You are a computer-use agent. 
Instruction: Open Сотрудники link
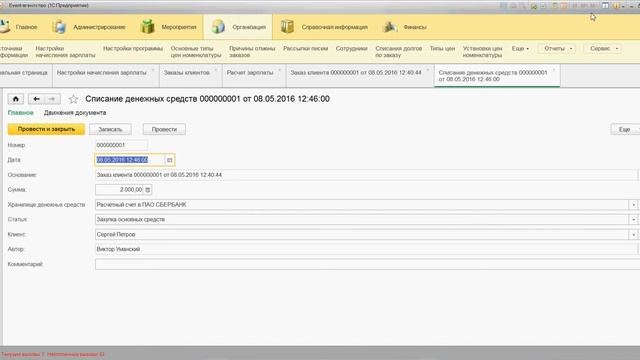(x=351, y=49)
